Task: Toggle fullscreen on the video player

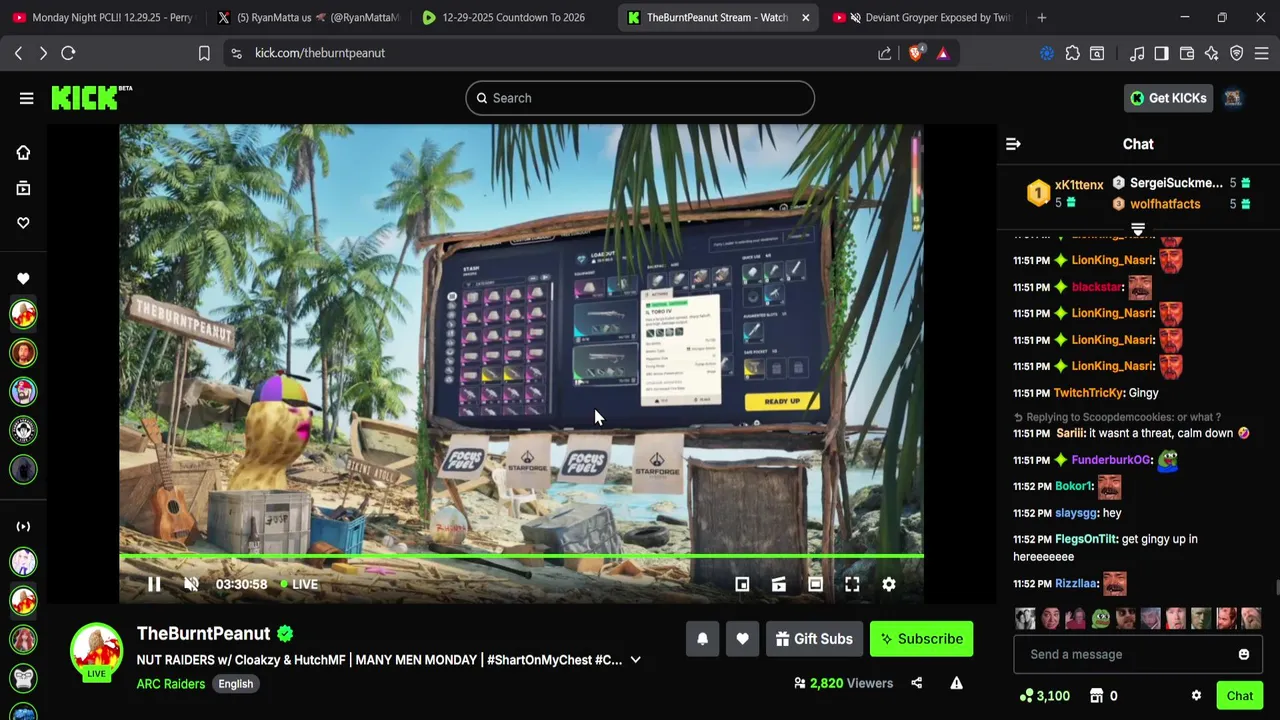Action: coord(852,584)
